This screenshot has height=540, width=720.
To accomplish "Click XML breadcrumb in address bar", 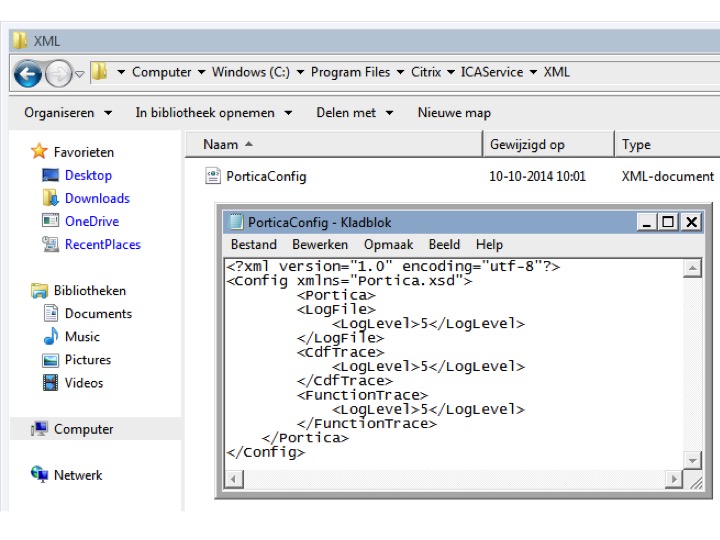I will [x=557, y=72].
